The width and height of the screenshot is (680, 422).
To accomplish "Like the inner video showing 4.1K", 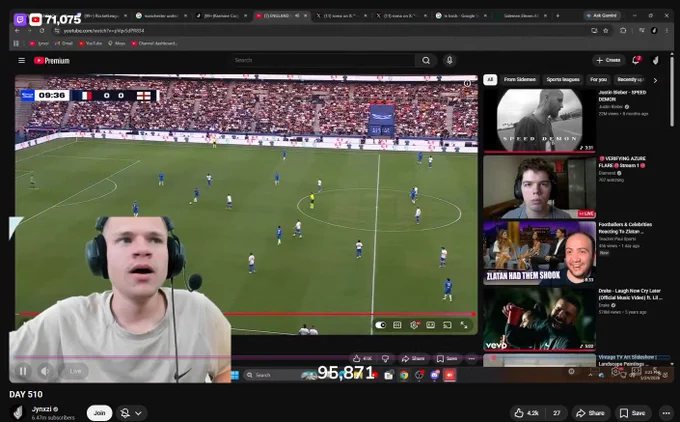I will click(x=362, y=359).
